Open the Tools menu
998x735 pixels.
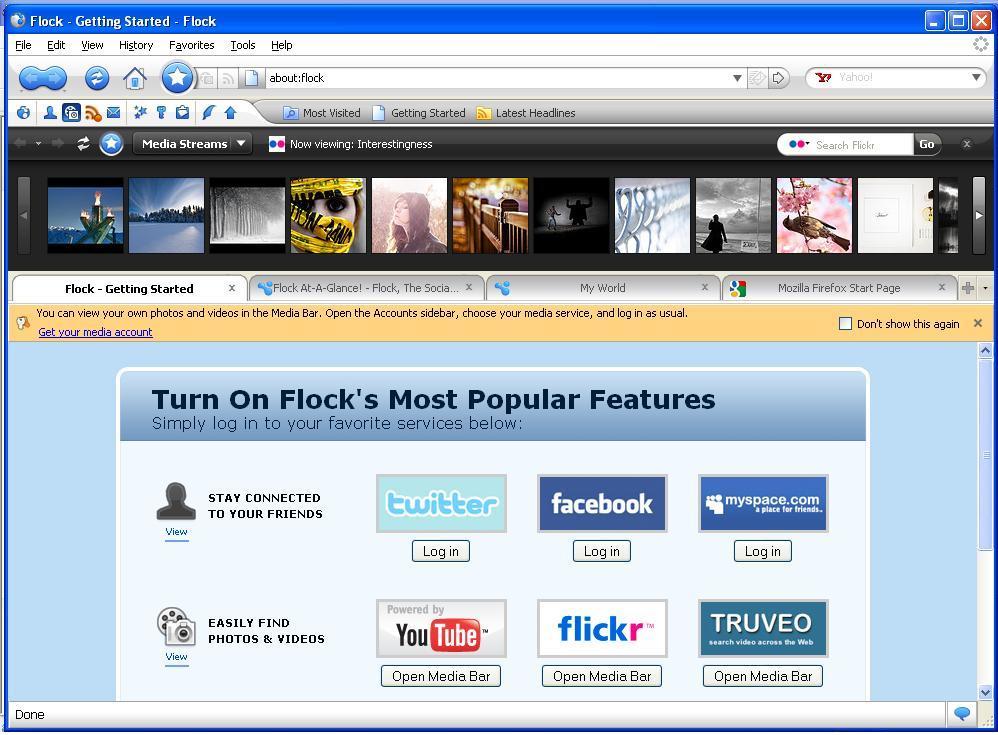point(242,45)
